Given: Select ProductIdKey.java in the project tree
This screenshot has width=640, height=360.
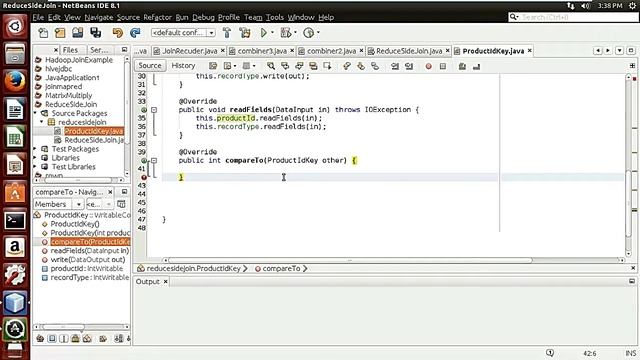Looking at the screenshot, I should coord(93,131).
